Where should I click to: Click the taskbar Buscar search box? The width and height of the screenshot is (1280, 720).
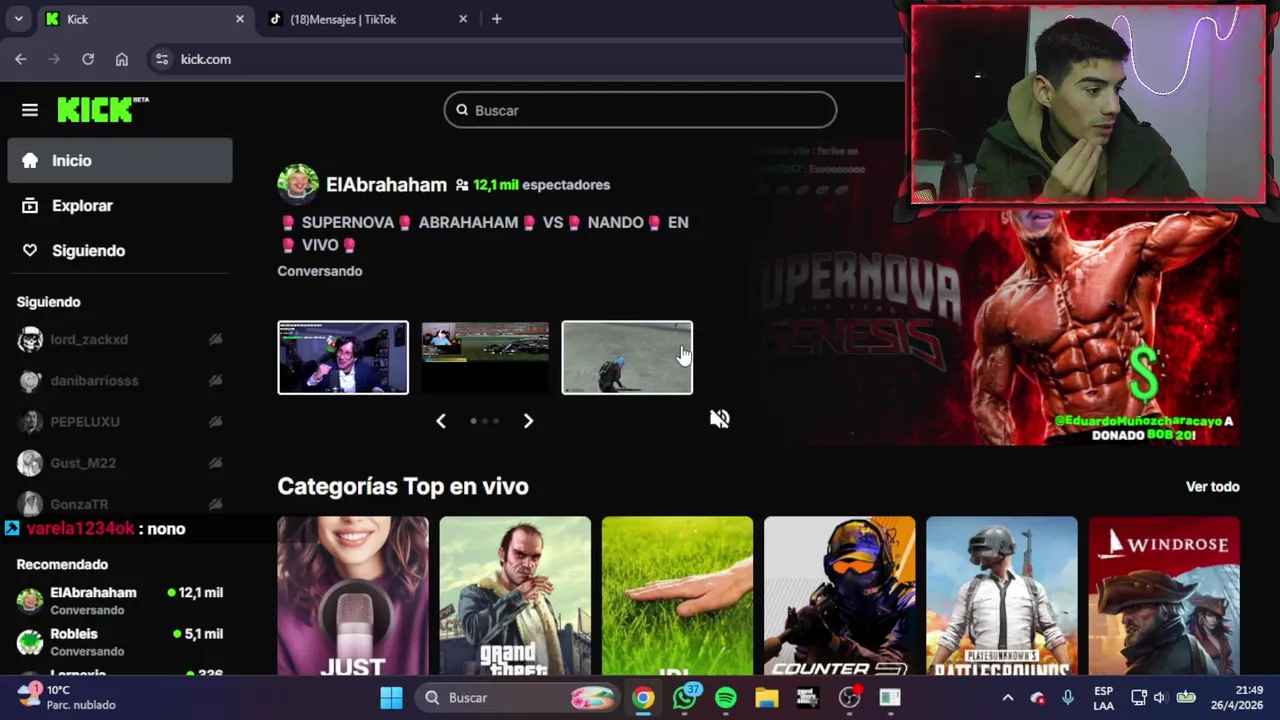517,698
